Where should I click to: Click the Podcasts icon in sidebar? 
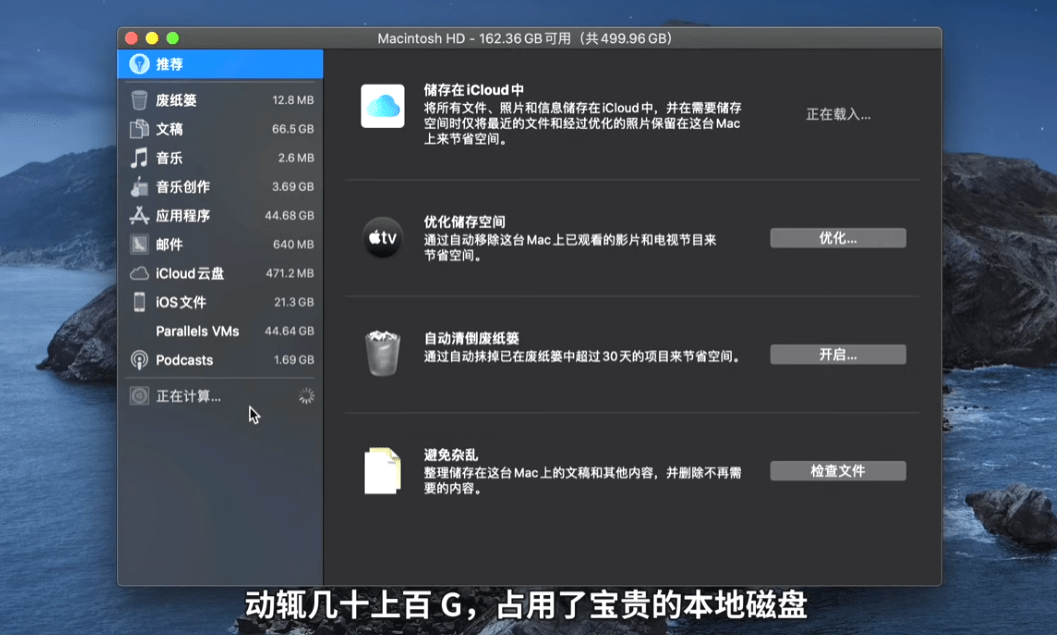tap(139, 360)
